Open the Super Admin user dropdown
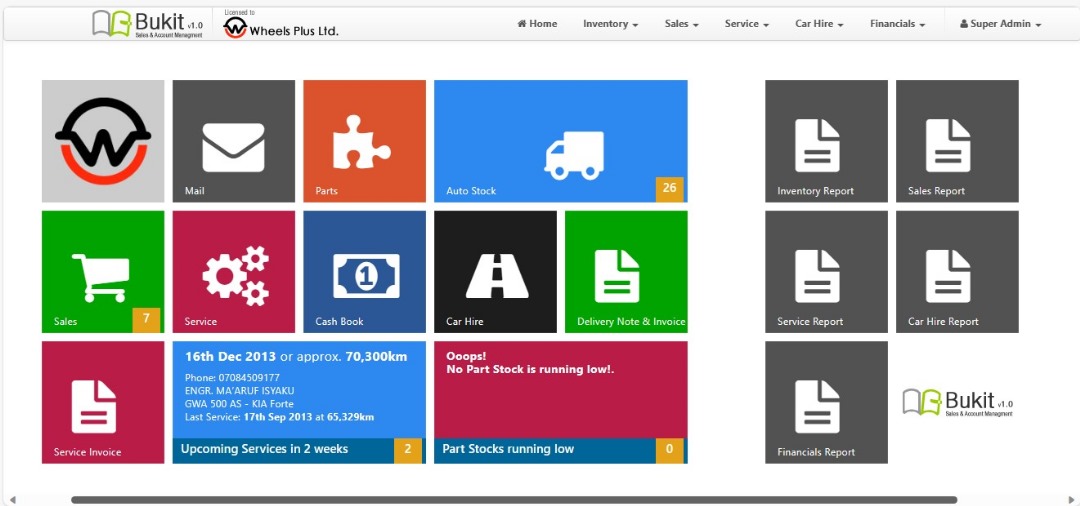The width and height of the screenshot is (1080, 506). 1000,24
